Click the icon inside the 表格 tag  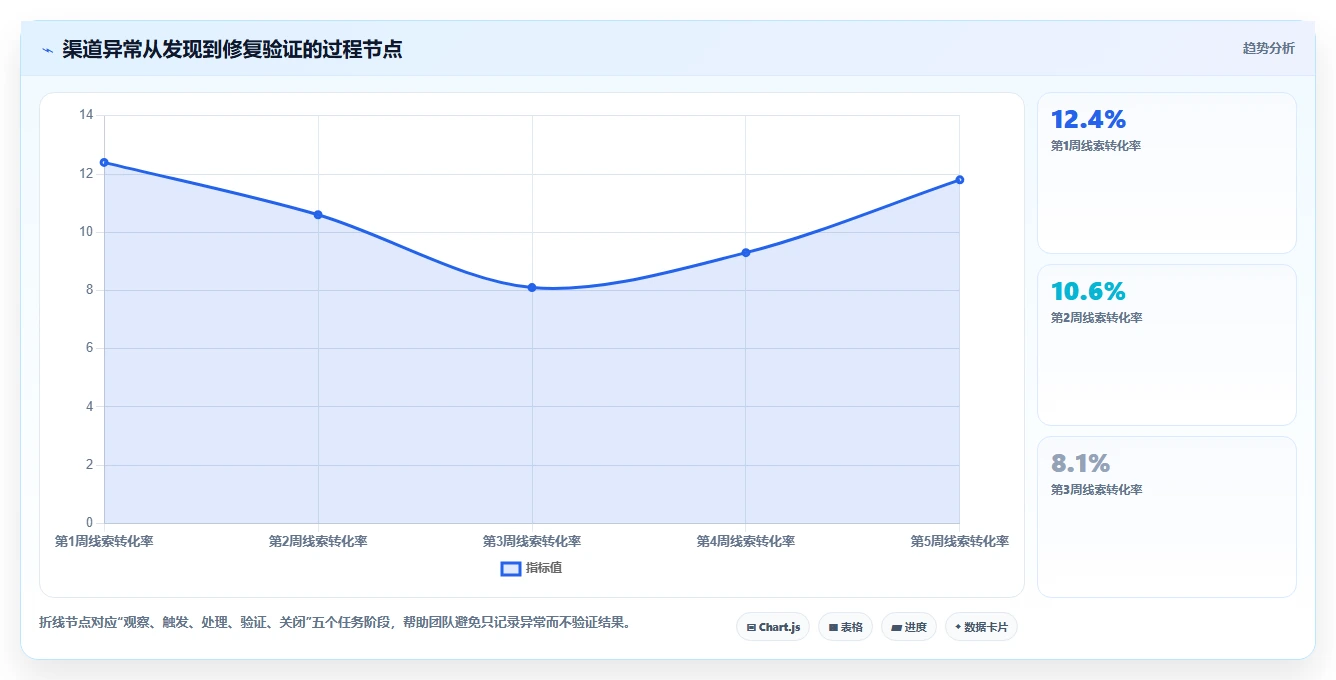click(x=833, y=628)
